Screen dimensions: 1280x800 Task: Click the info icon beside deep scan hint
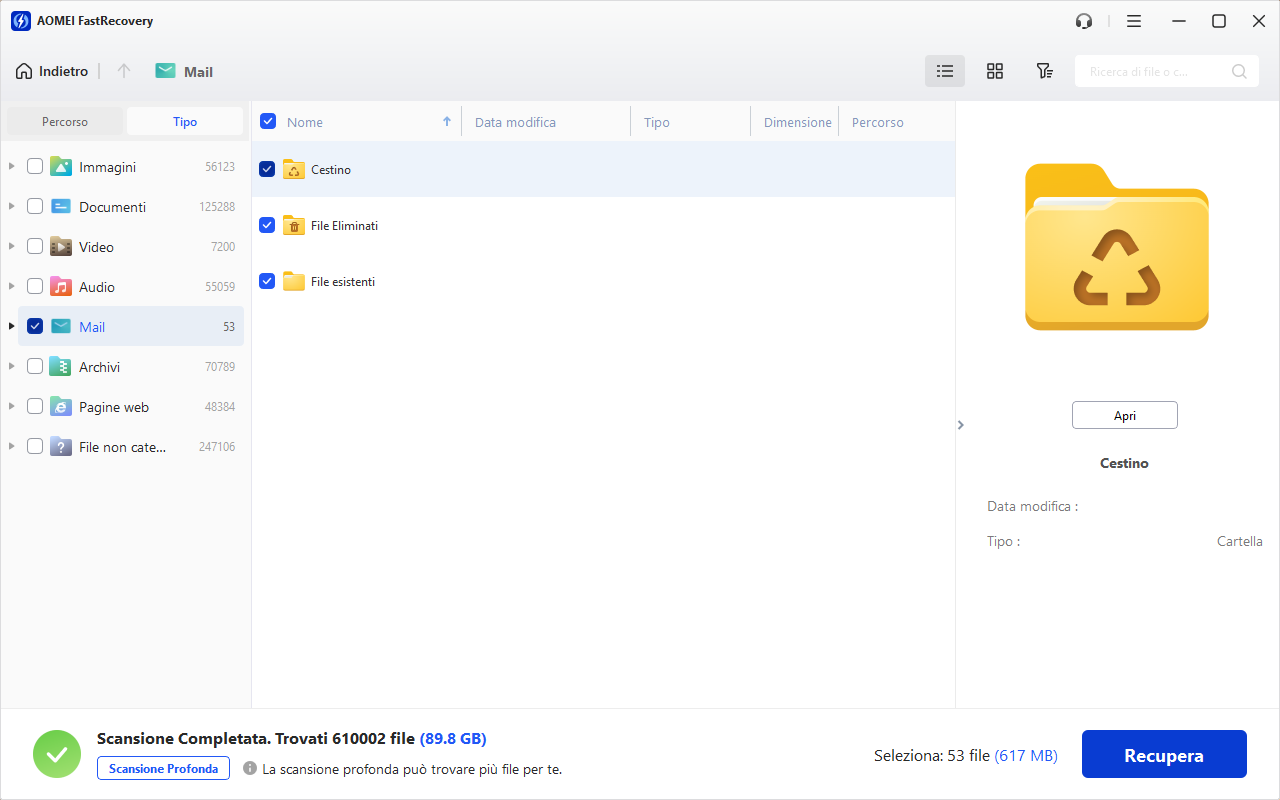point(250,768)
